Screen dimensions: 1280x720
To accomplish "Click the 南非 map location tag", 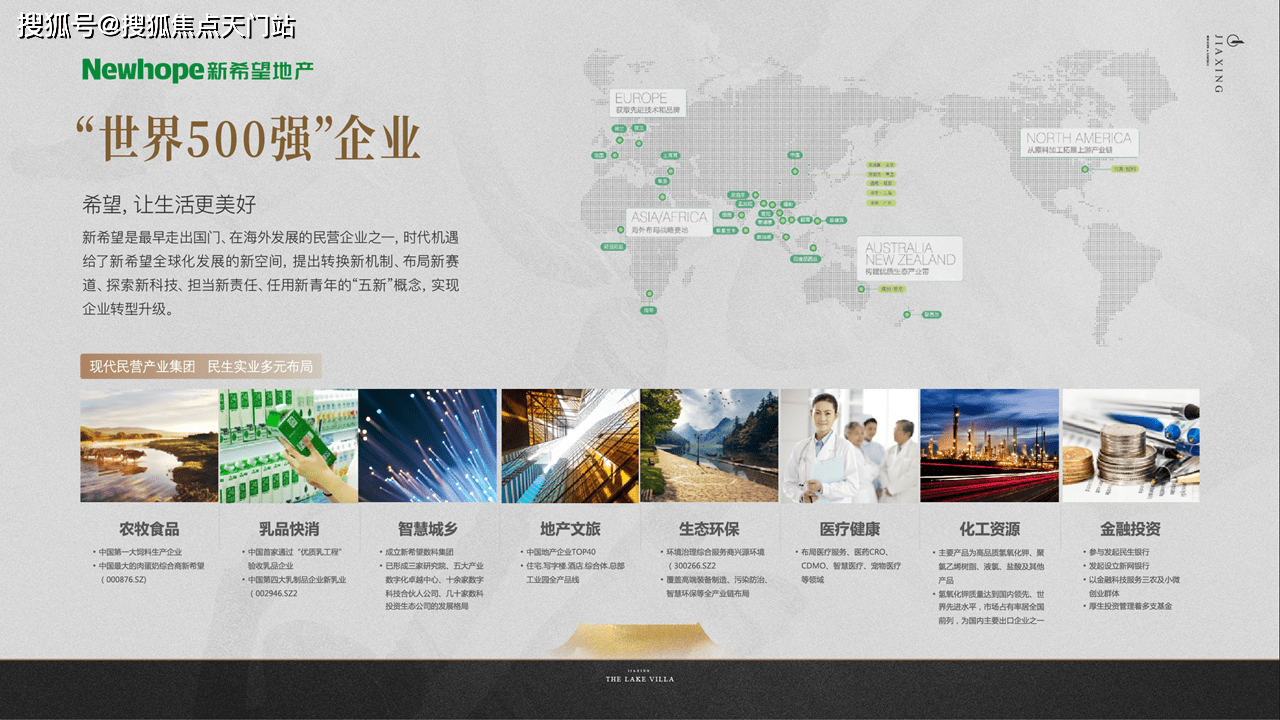I will click(x=649, y=310).
